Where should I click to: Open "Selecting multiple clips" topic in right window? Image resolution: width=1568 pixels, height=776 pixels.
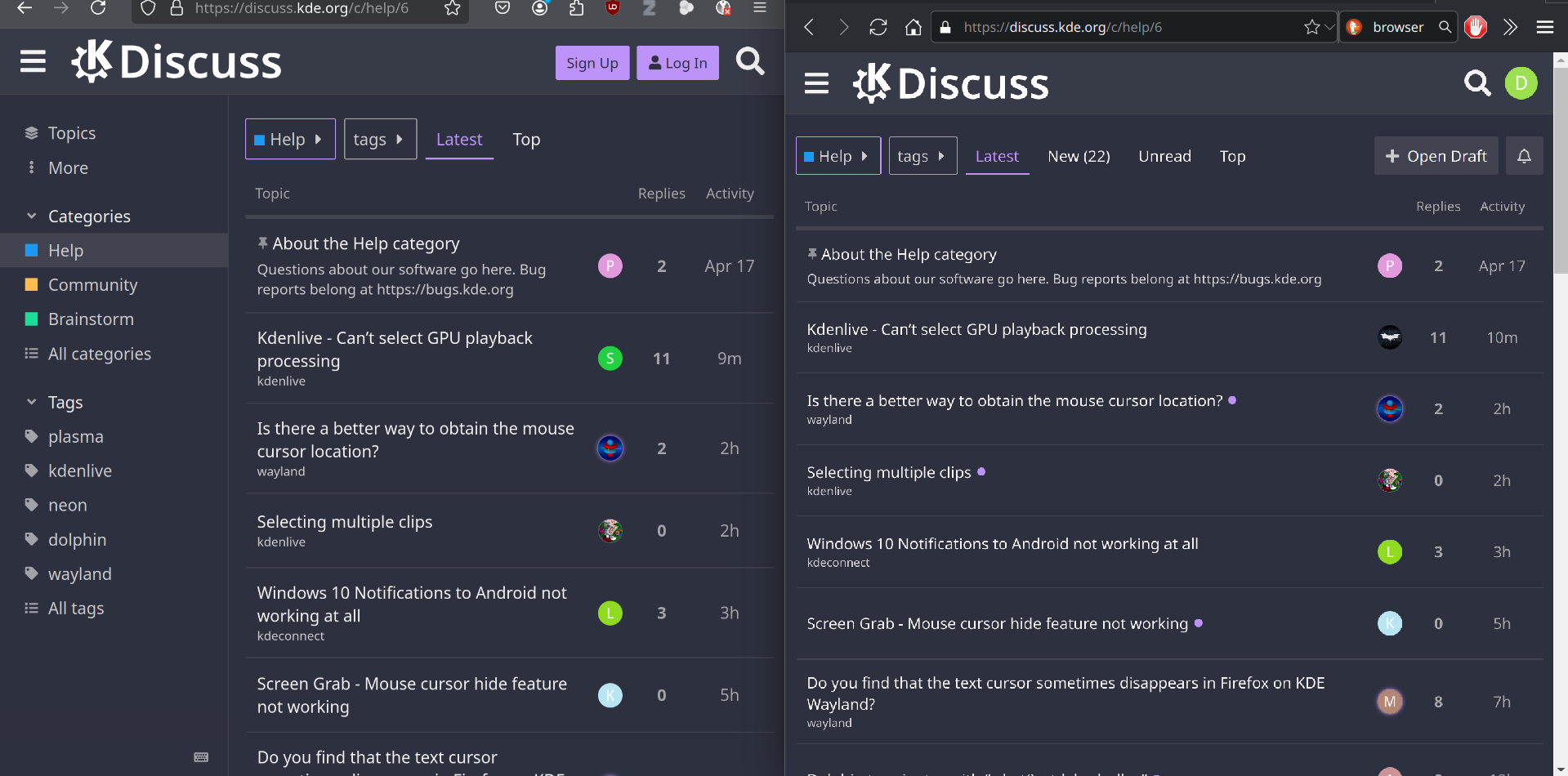[888, 472]
